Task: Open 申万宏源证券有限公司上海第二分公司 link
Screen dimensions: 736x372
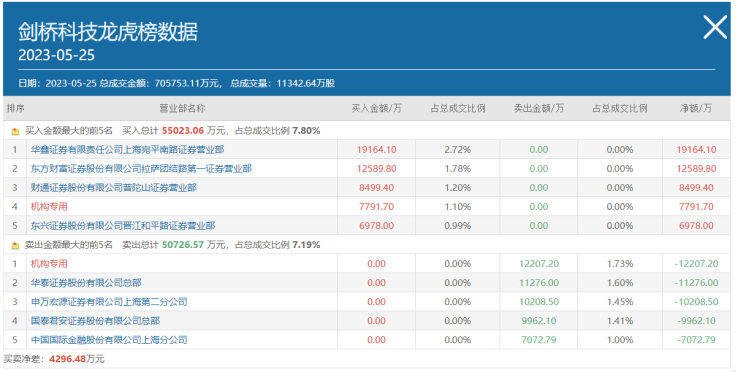Action: pyautogui.click(x=109, y=302)
